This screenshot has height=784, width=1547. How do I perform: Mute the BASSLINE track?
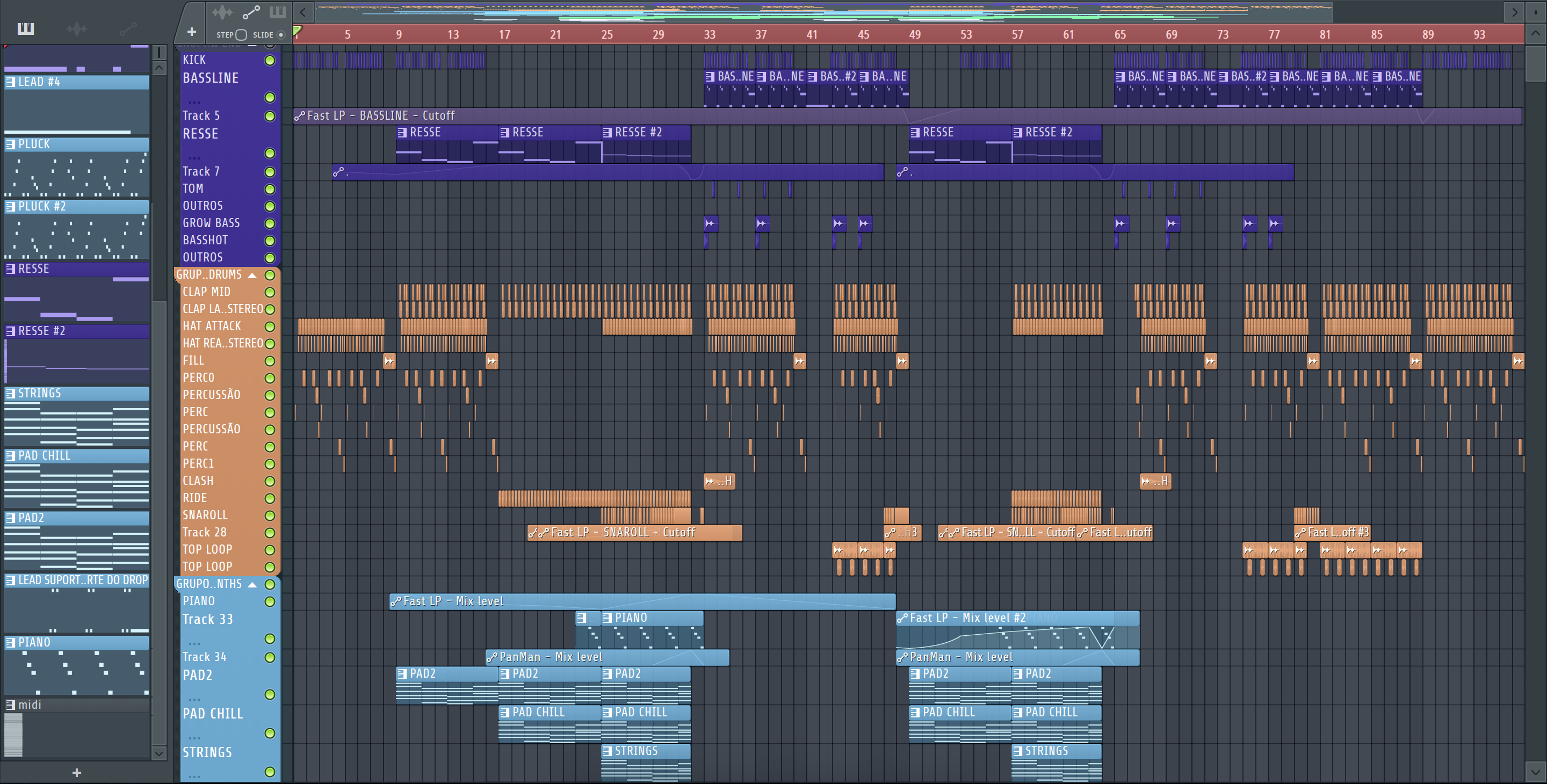coord(270,97)
